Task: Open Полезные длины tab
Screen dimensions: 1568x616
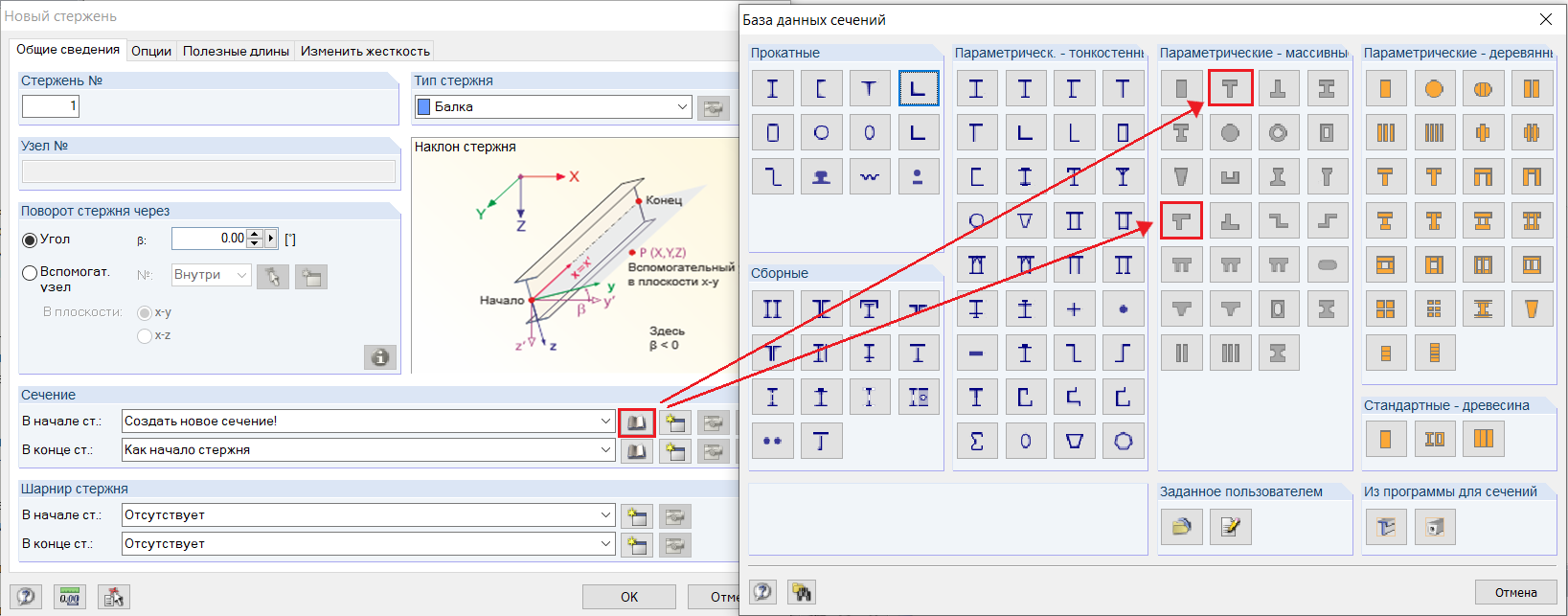Action: (236, 51)
